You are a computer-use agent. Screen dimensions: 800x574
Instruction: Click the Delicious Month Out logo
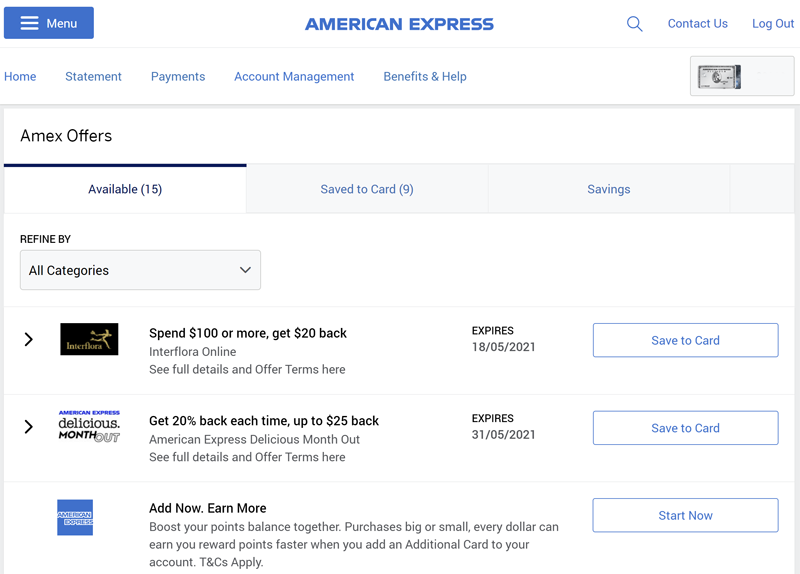pos(89,426)
